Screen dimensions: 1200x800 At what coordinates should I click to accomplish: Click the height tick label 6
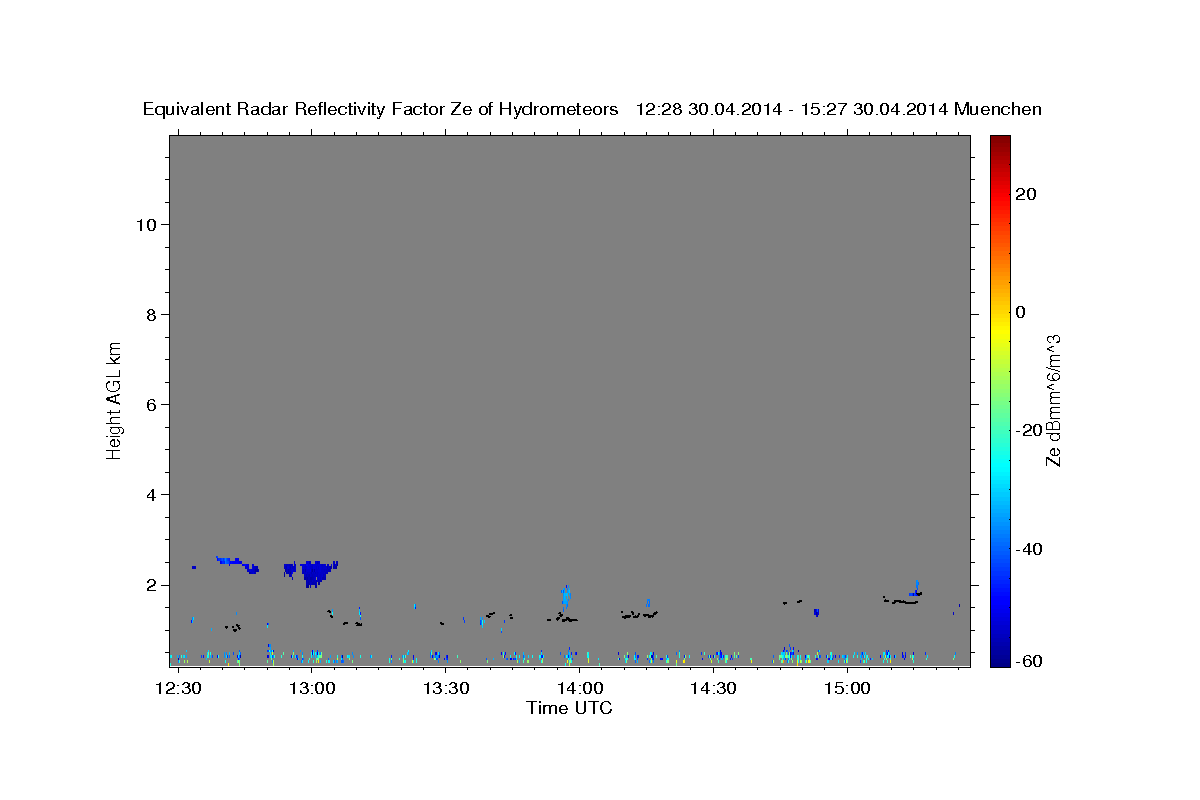(x=153, y=404)
